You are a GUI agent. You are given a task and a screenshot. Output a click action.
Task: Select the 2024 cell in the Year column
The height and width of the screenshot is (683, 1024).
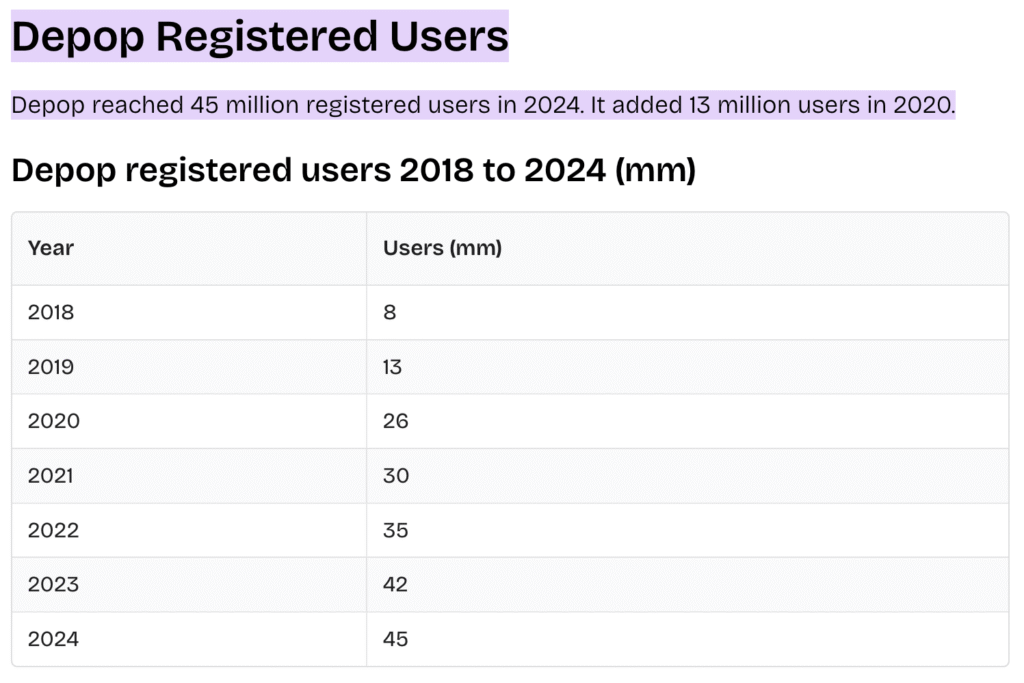tap(53, 638)
